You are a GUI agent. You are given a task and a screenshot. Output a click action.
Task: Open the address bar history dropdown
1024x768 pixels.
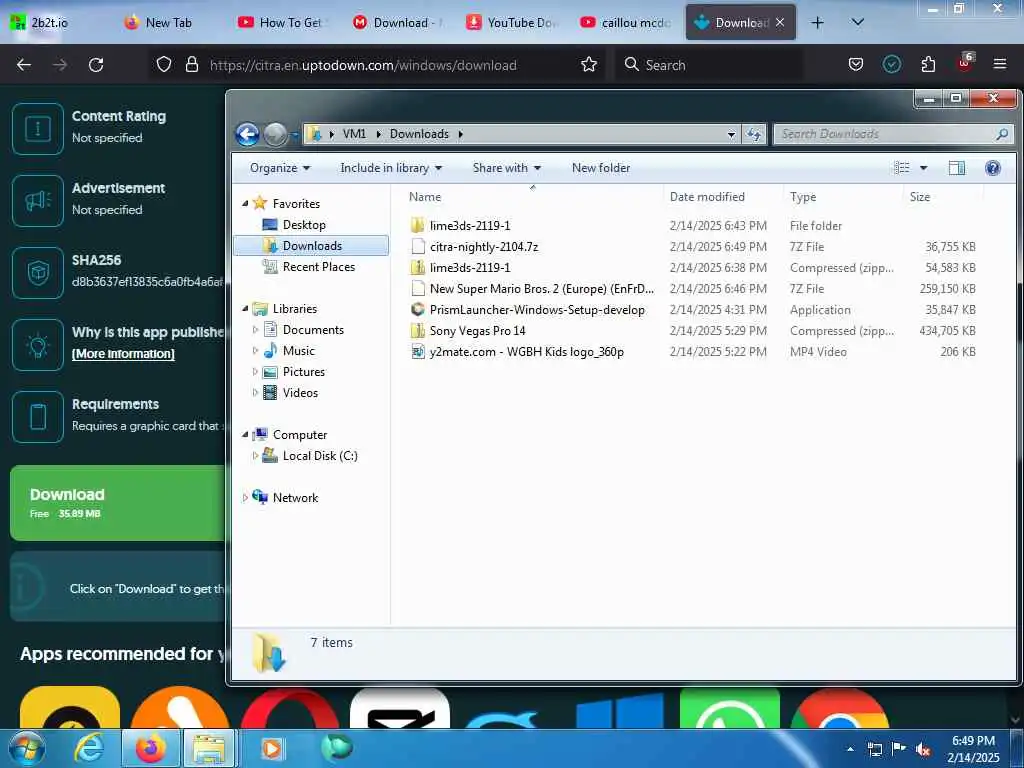tap(731, 135)
